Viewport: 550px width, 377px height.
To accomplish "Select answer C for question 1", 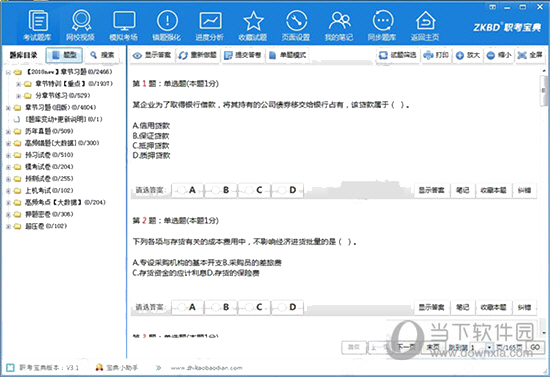I will [x=254, y=190].
